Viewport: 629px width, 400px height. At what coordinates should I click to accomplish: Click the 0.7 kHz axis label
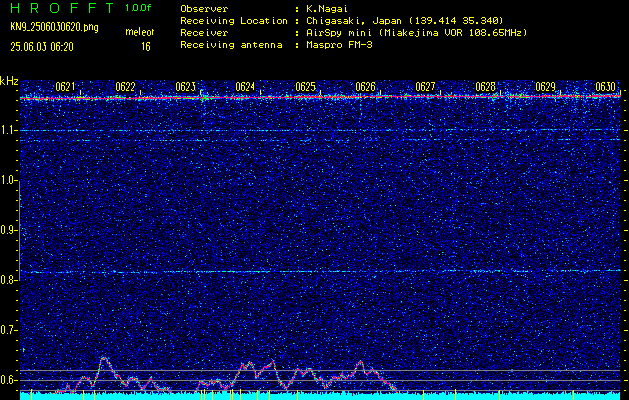coord(8,330)
